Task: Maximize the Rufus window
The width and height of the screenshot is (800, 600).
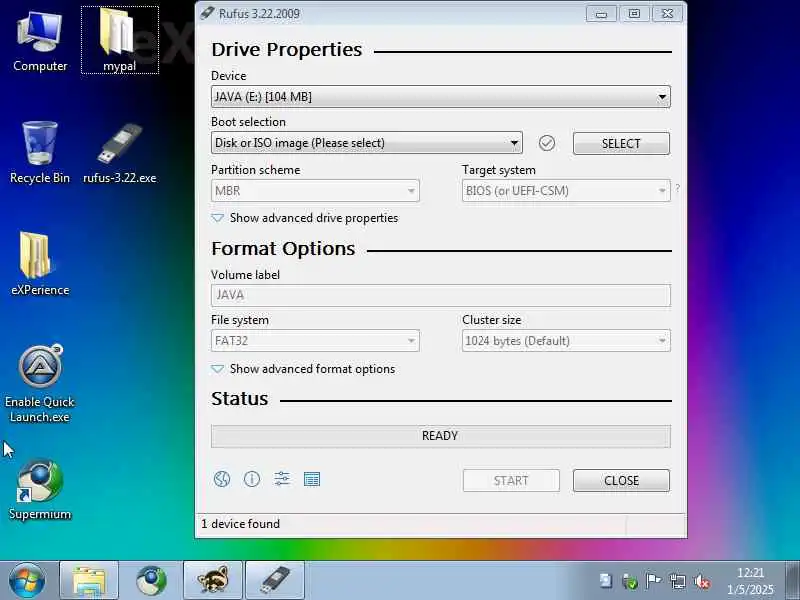Action: click(634, 14)
